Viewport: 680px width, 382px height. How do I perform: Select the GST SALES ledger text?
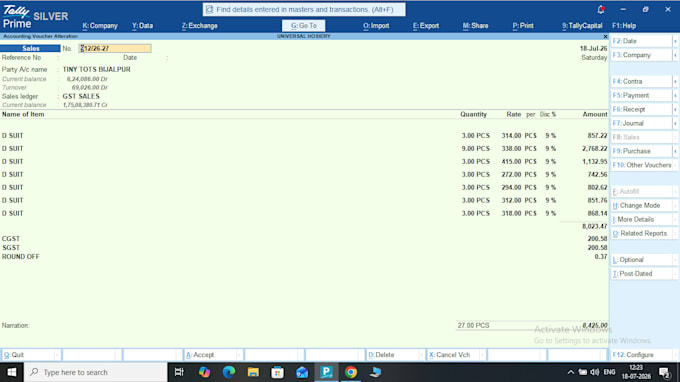(x=81, y=96)
